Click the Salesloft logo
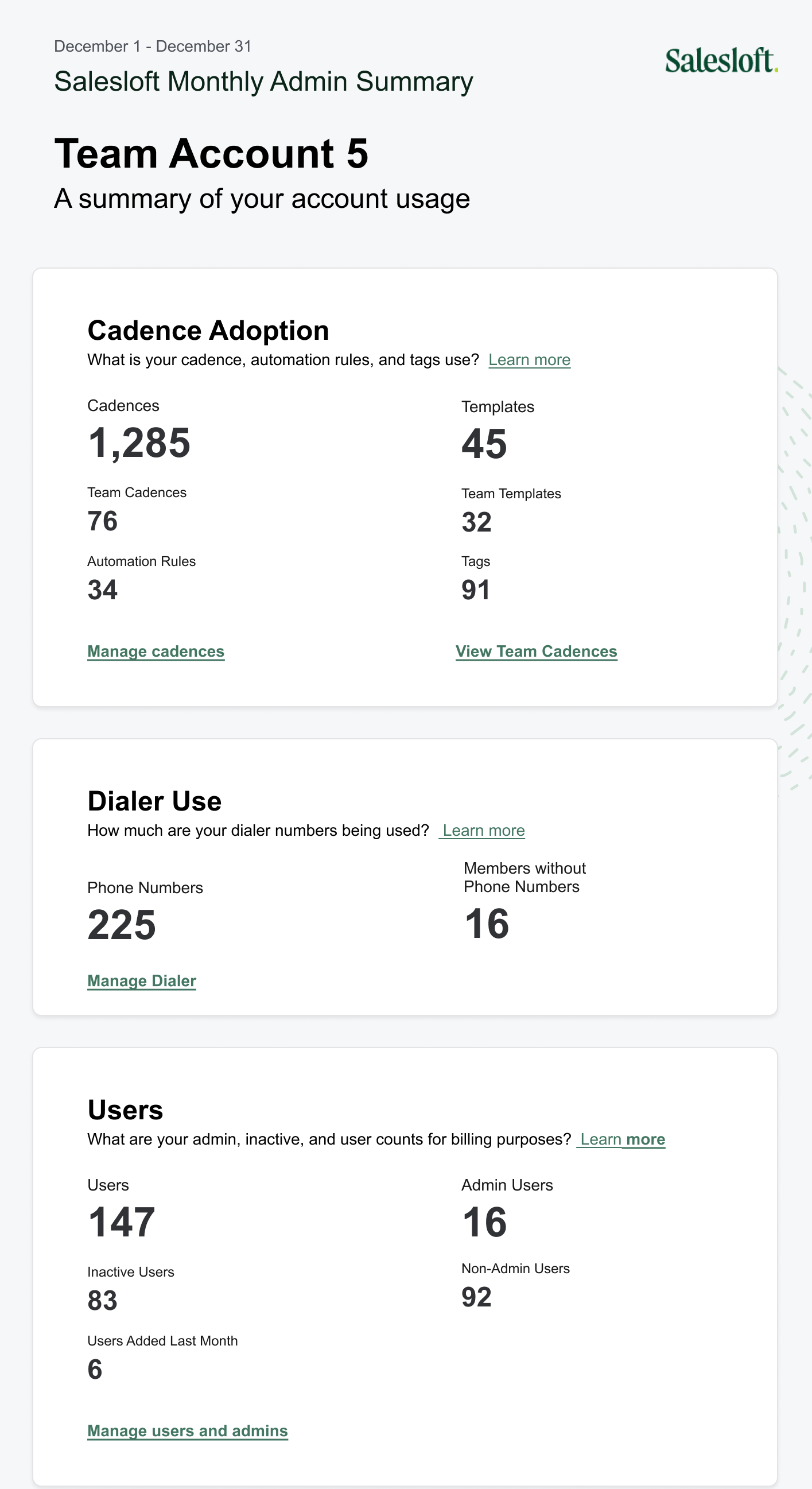The image size is (812, 1489). point(721,61)
